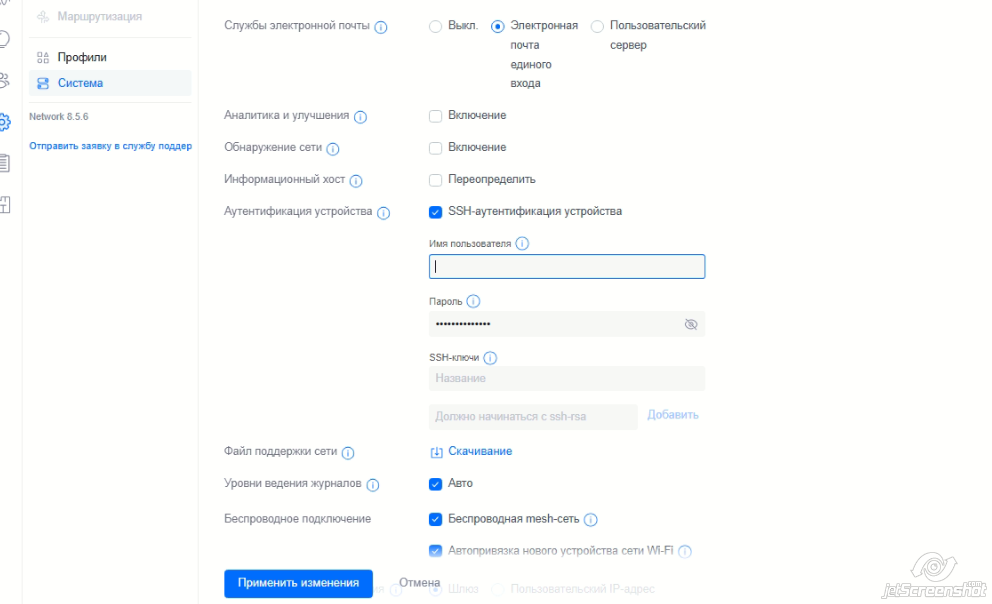Click info icon next to Уровни ведения журналов
The height and width of the screenshot is (604, 992).
click(x=373, y=485)
